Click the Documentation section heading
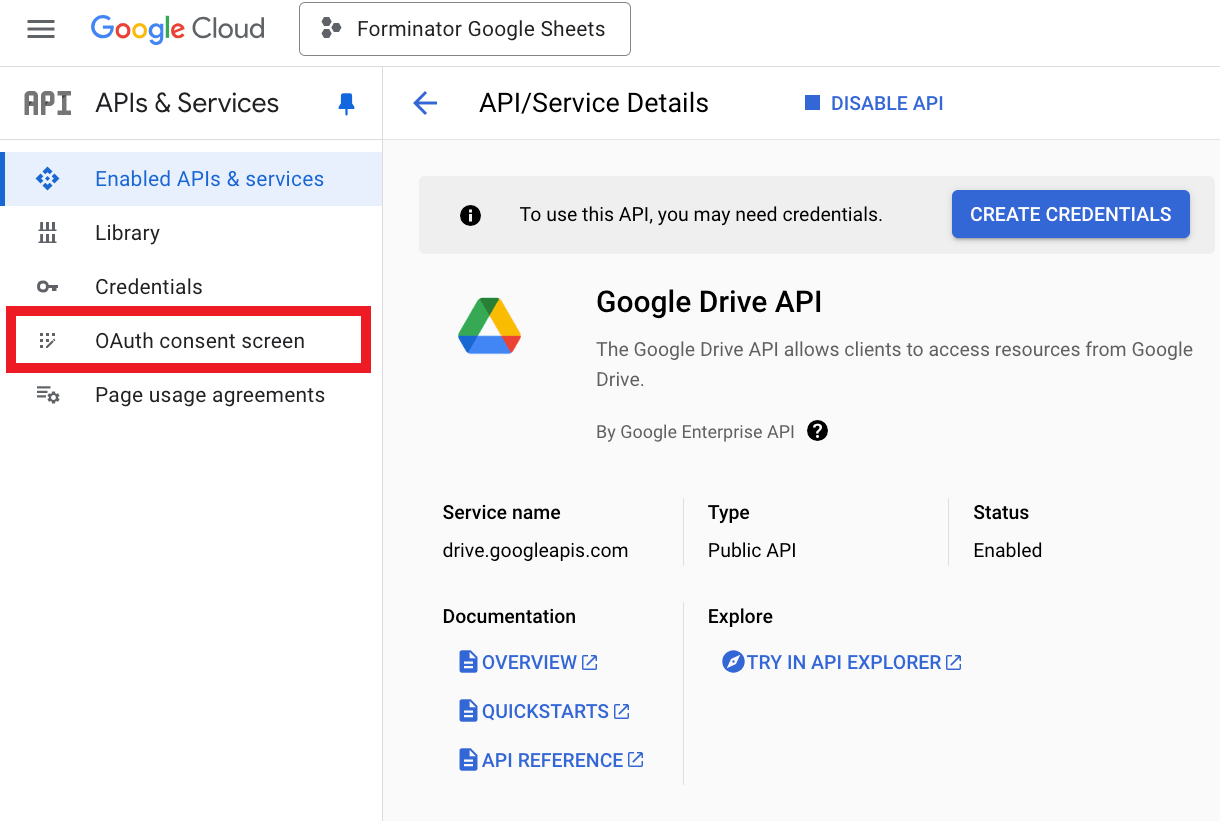This screenshot has height=821, width=1220. point(509,616)
